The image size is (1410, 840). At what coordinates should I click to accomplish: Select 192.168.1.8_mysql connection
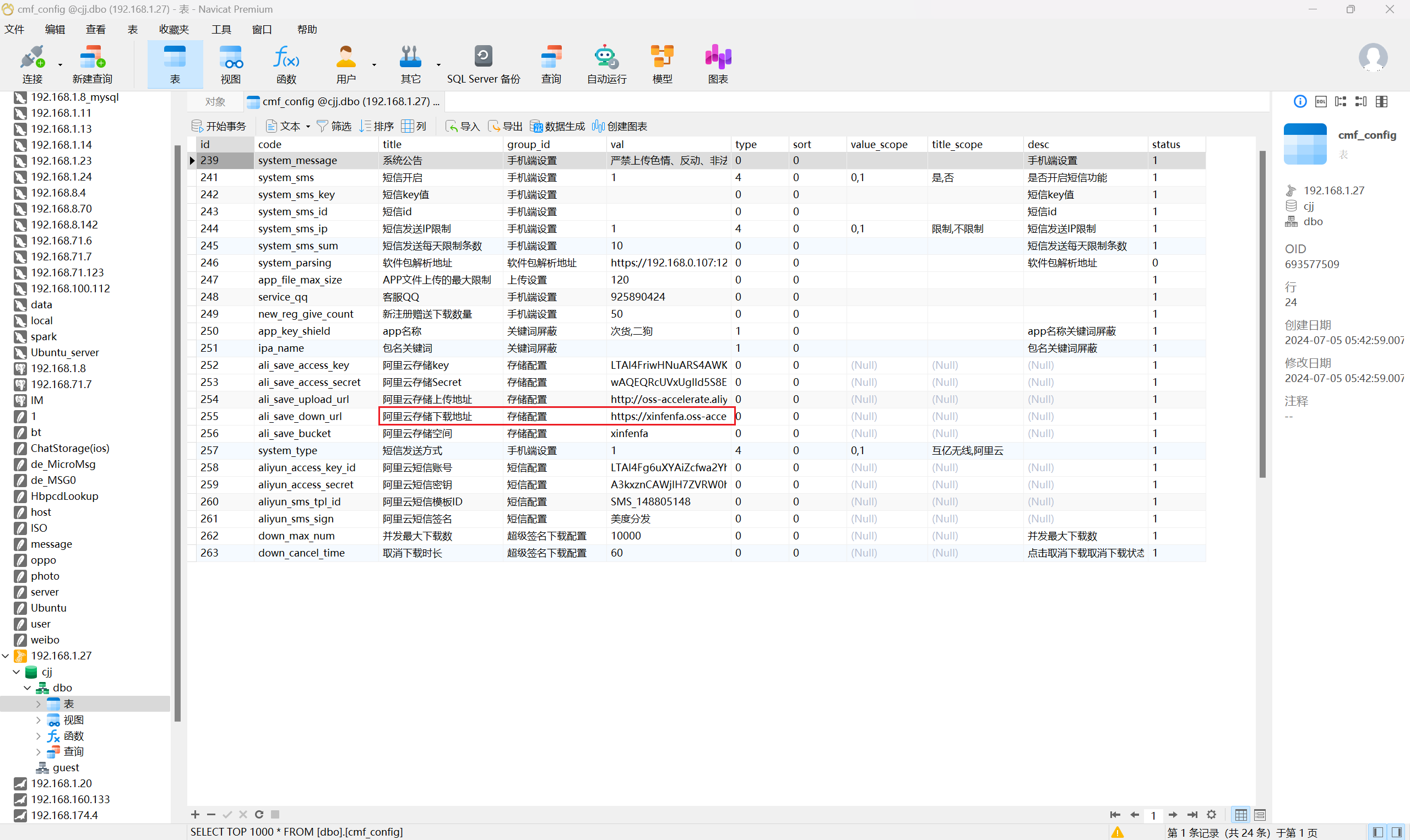pyautogui.click(x=75, y=97)
